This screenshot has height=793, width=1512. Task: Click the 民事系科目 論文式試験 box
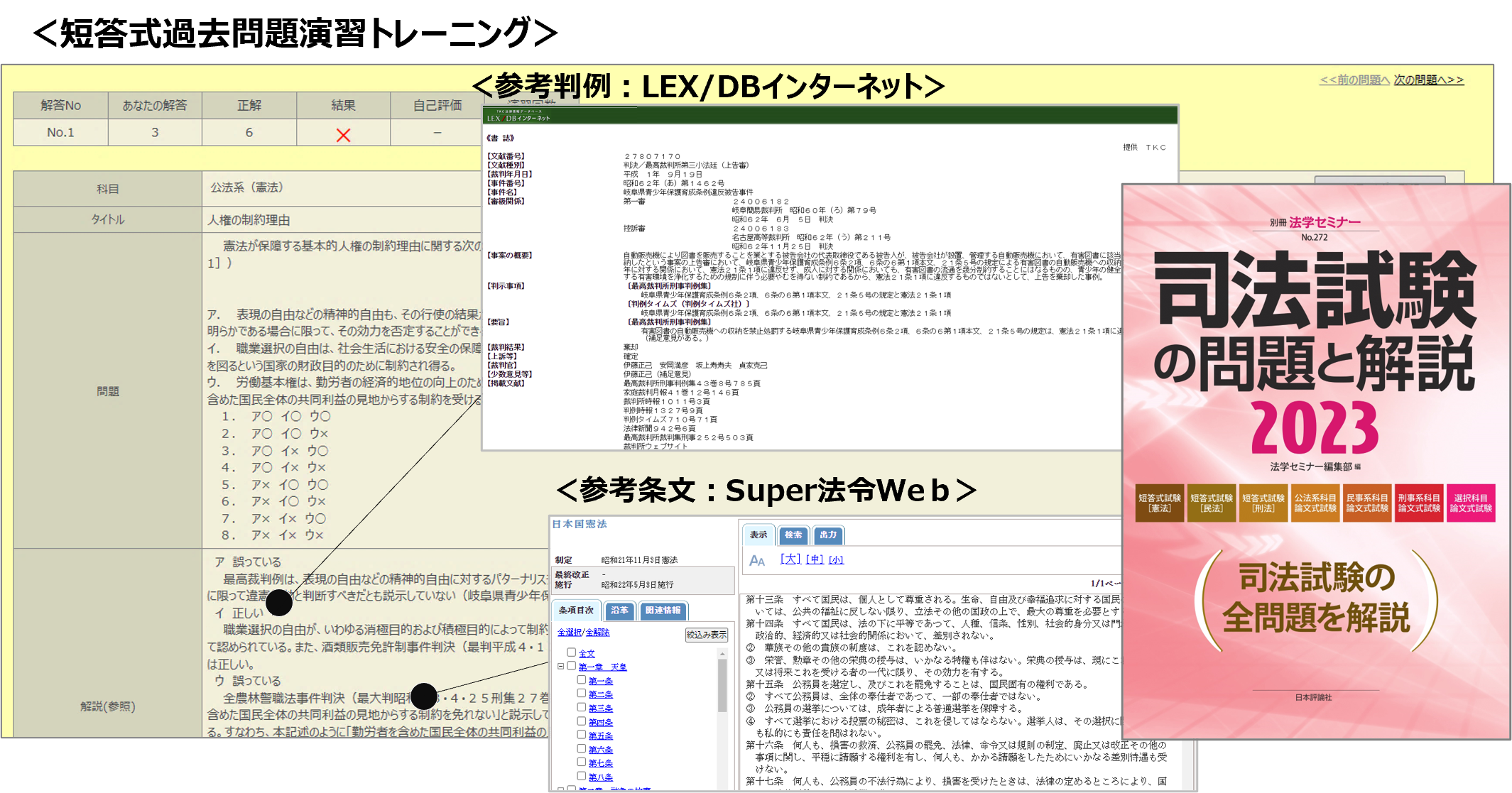(1367, 503)
